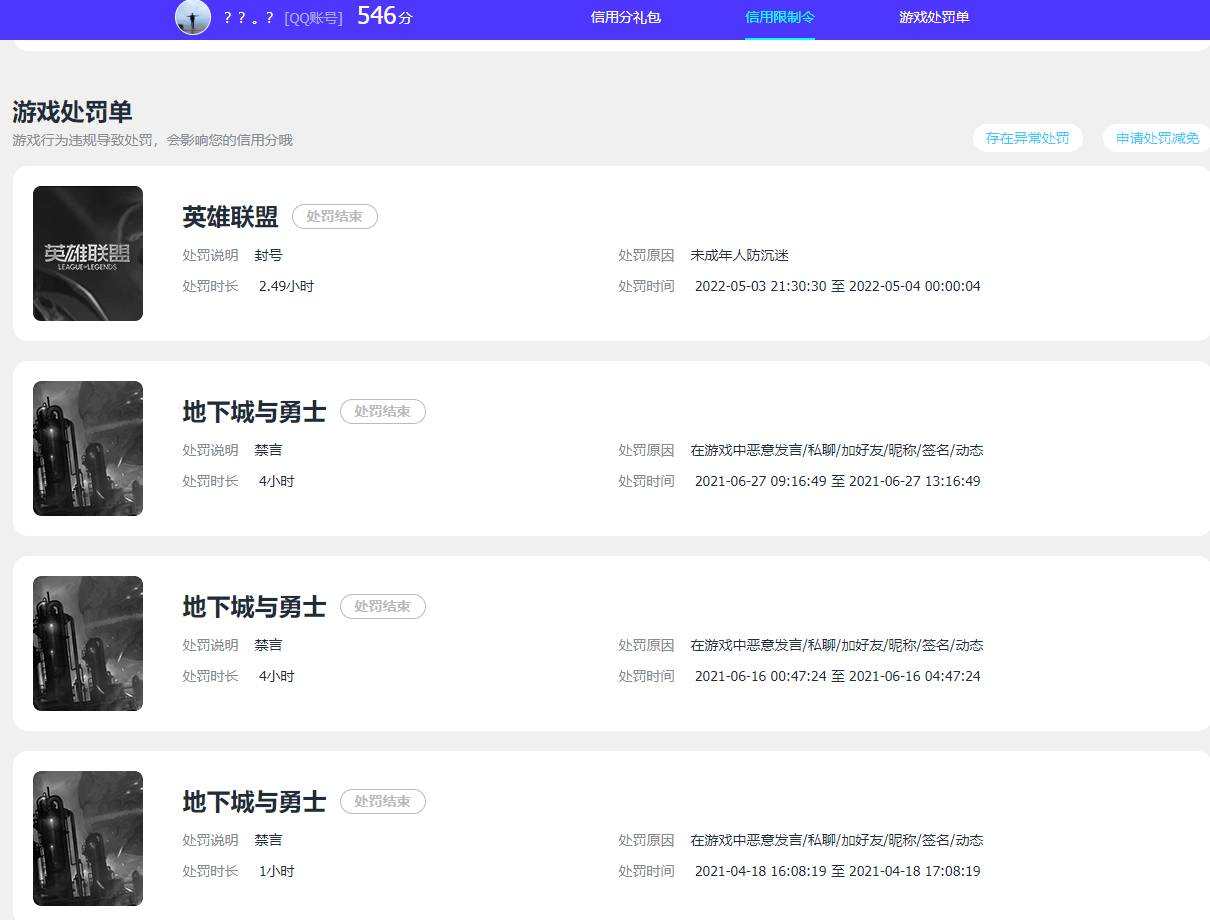The width and height of the screenshot is (1210, 920).
Task: Click 4小时 duration on the 2021-06-27 card
Action: (276, 481)
